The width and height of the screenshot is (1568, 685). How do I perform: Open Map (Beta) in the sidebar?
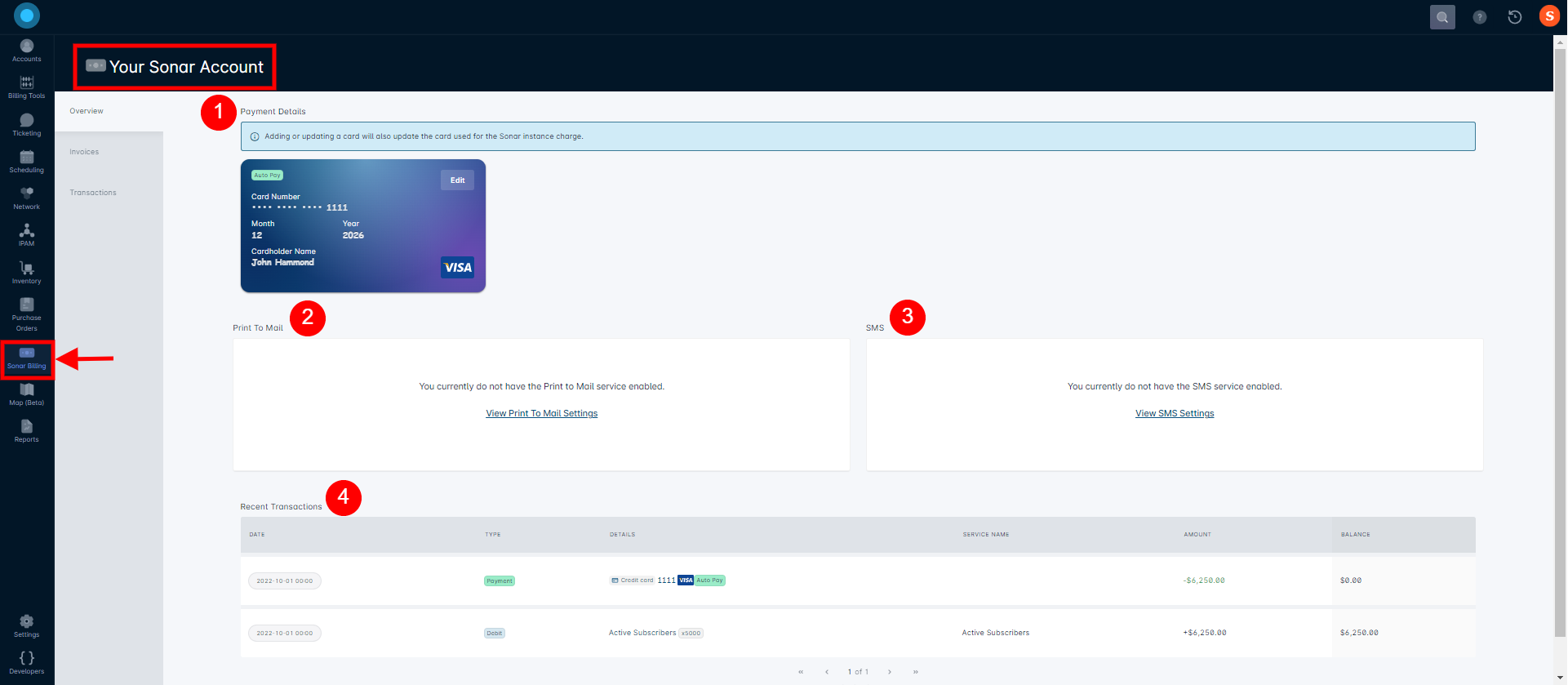[27, 395]
